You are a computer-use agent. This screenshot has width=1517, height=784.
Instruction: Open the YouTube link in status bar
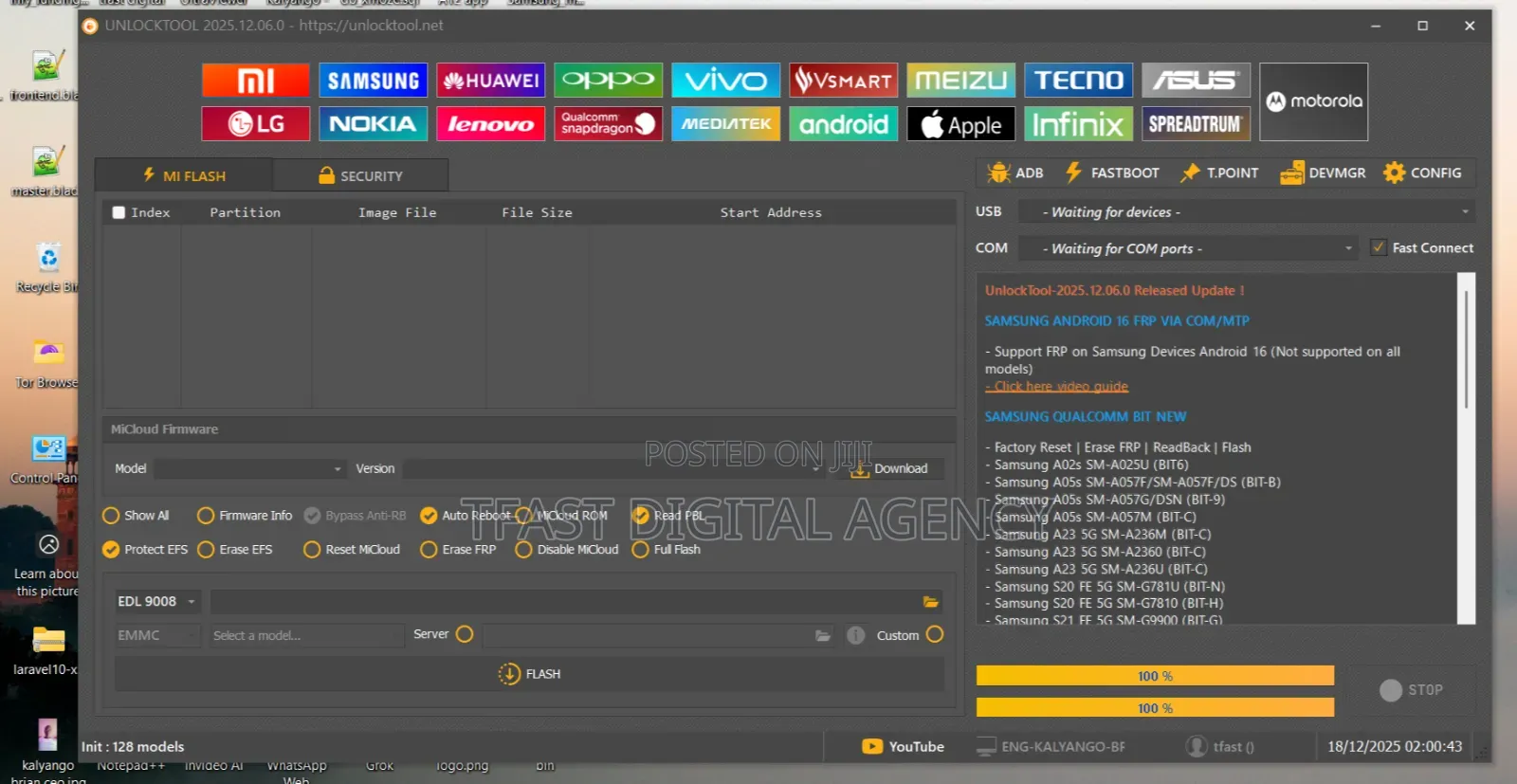coord(903,747)
